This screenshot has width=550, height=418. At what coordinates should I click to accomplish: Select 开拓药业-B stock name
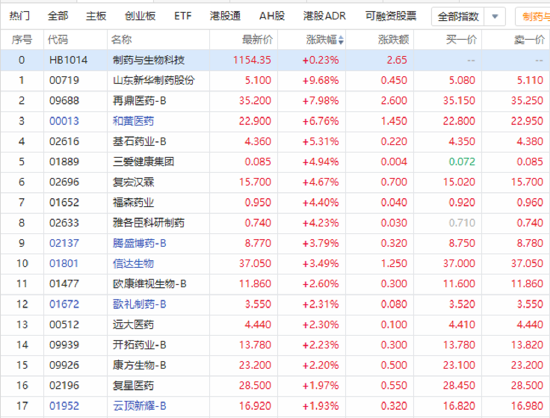(x=139, y=345)
